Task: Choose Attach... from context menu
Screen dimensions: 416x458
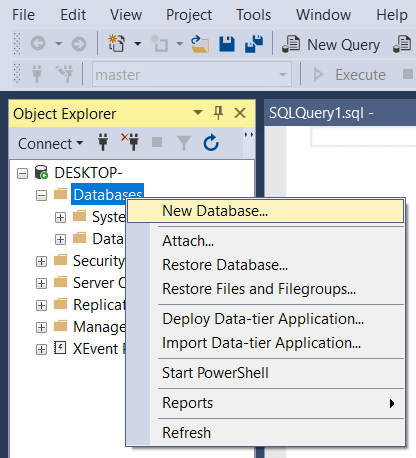Action: pyautogui.click(x=266, y=241)
